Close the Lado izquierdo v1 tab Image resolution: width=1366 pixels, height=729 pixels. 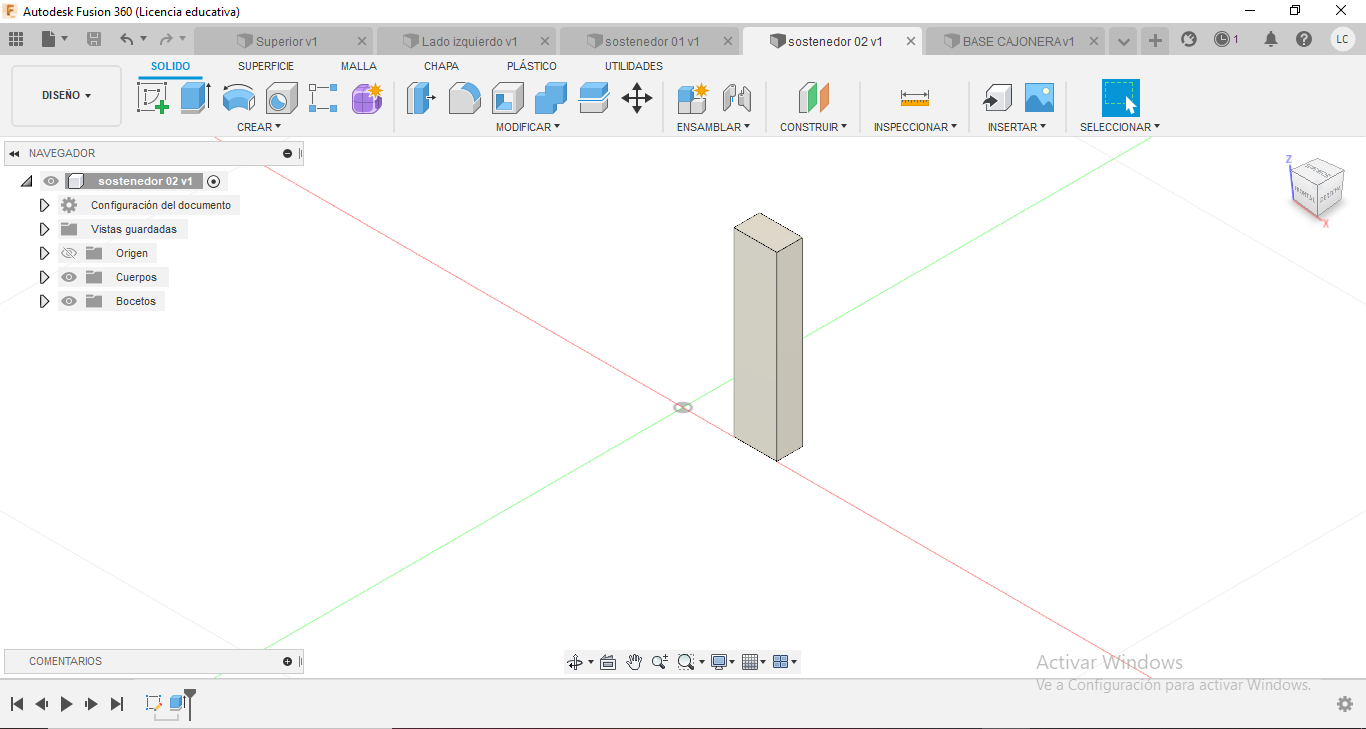[545, 41]
